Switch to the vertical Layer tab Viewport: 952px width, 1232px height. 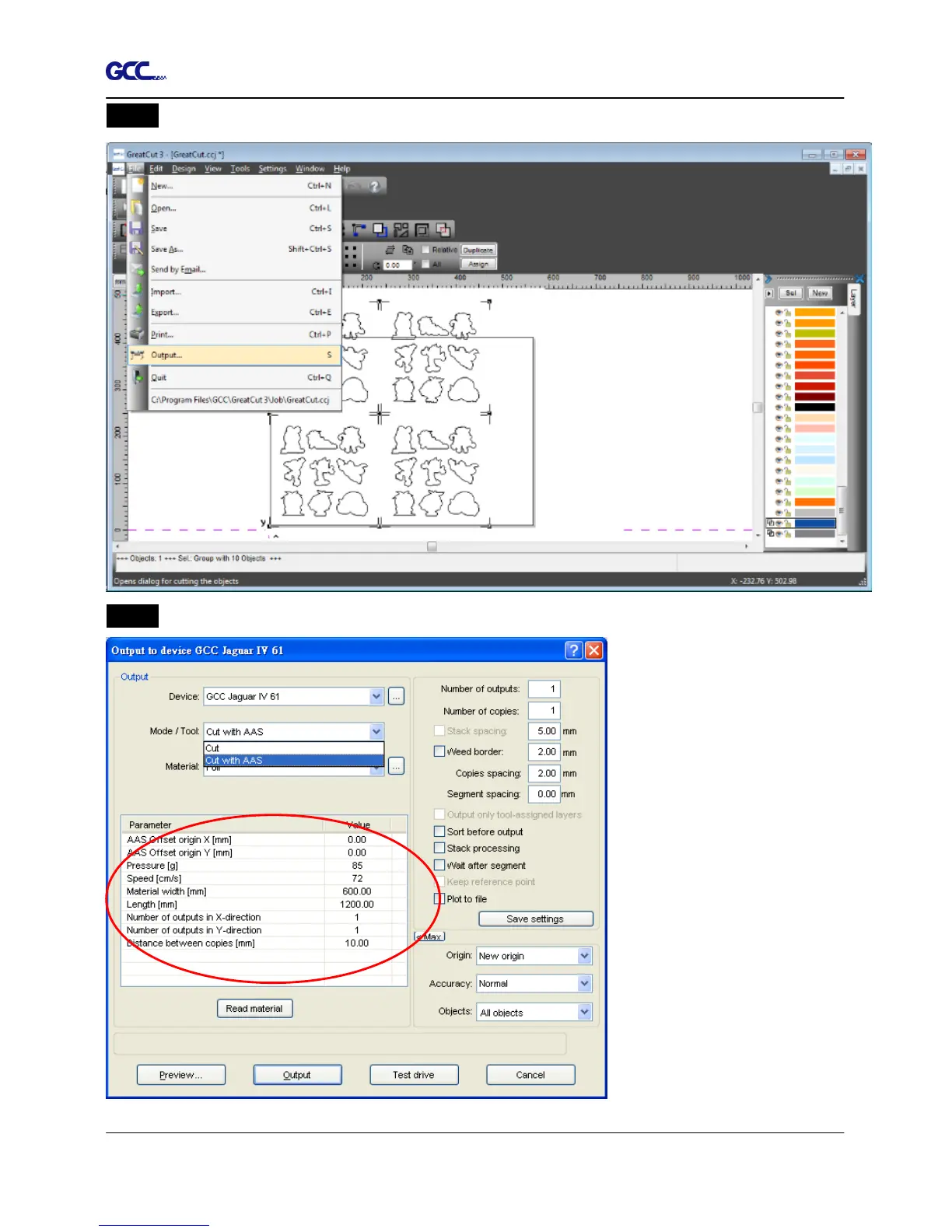tap(854, 299)
